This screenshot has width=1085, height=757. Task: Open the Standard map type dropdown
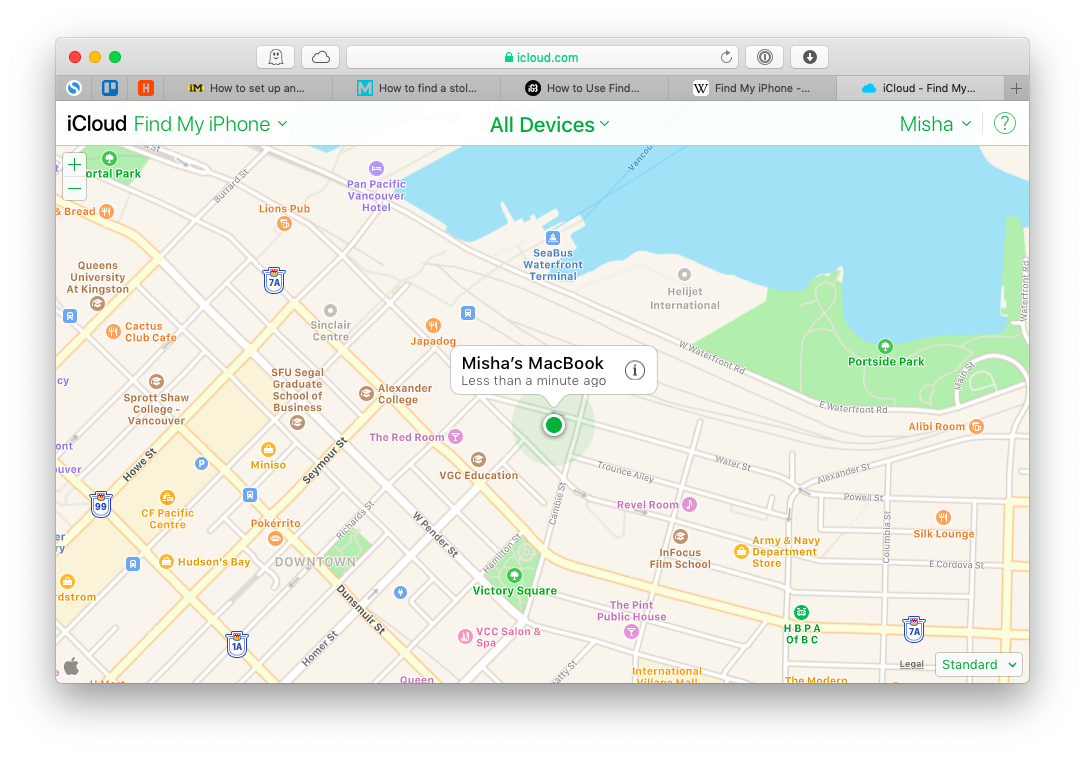(979, 664)
